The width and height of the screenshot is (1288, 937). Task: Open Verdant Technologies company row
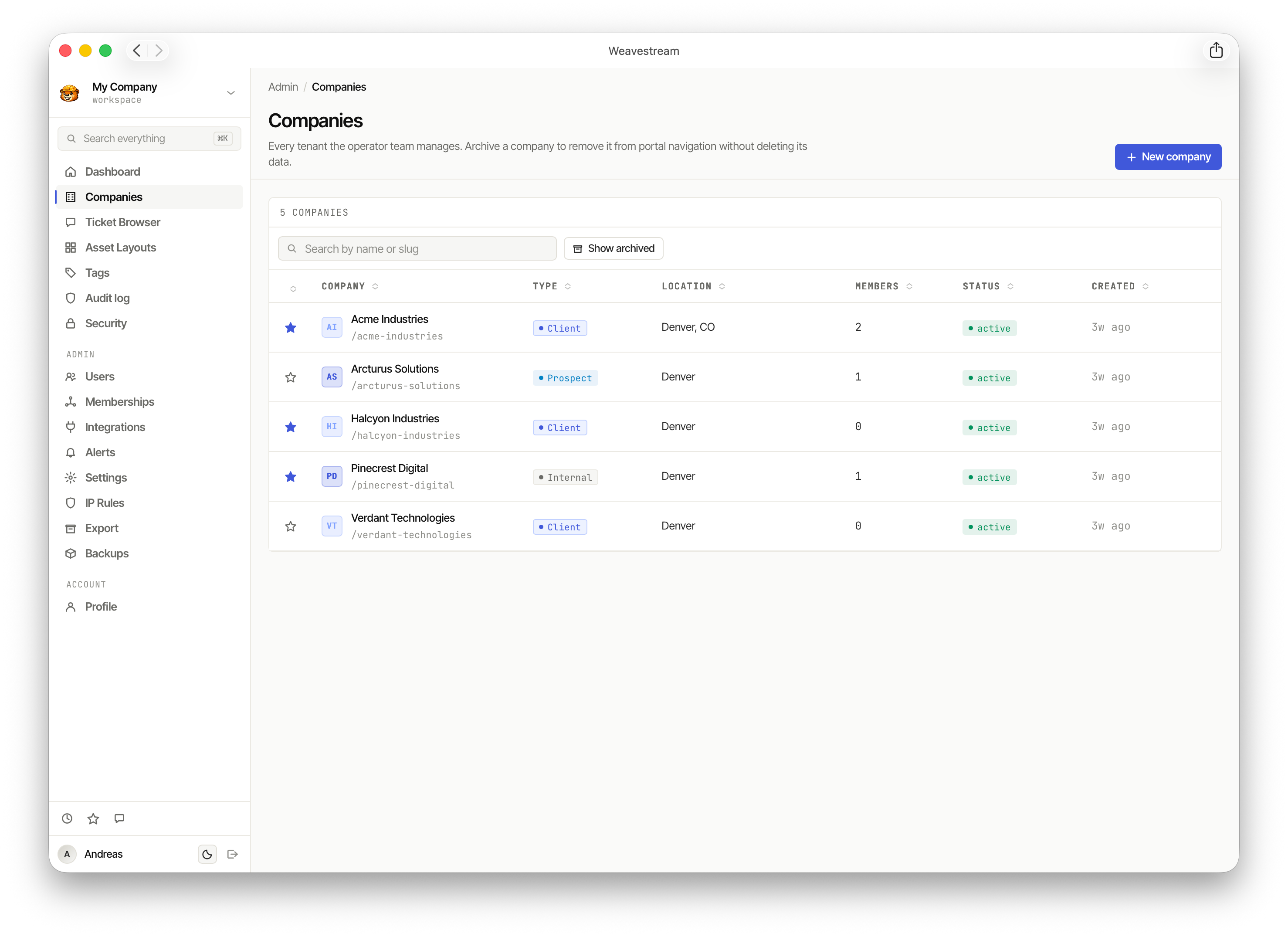[745, 526]
